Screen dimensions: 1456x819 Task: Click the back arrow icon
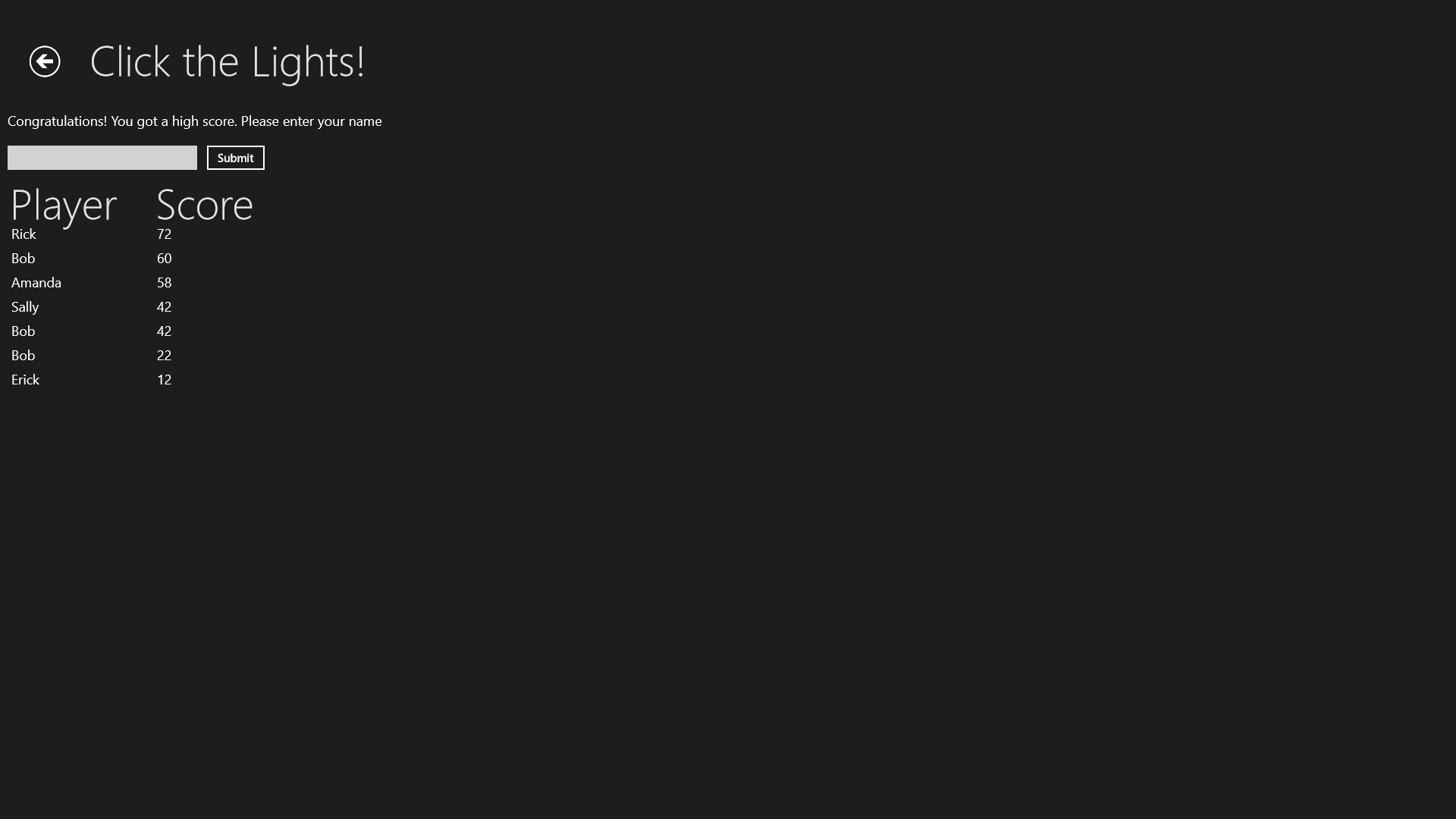(x=45, y=61)
